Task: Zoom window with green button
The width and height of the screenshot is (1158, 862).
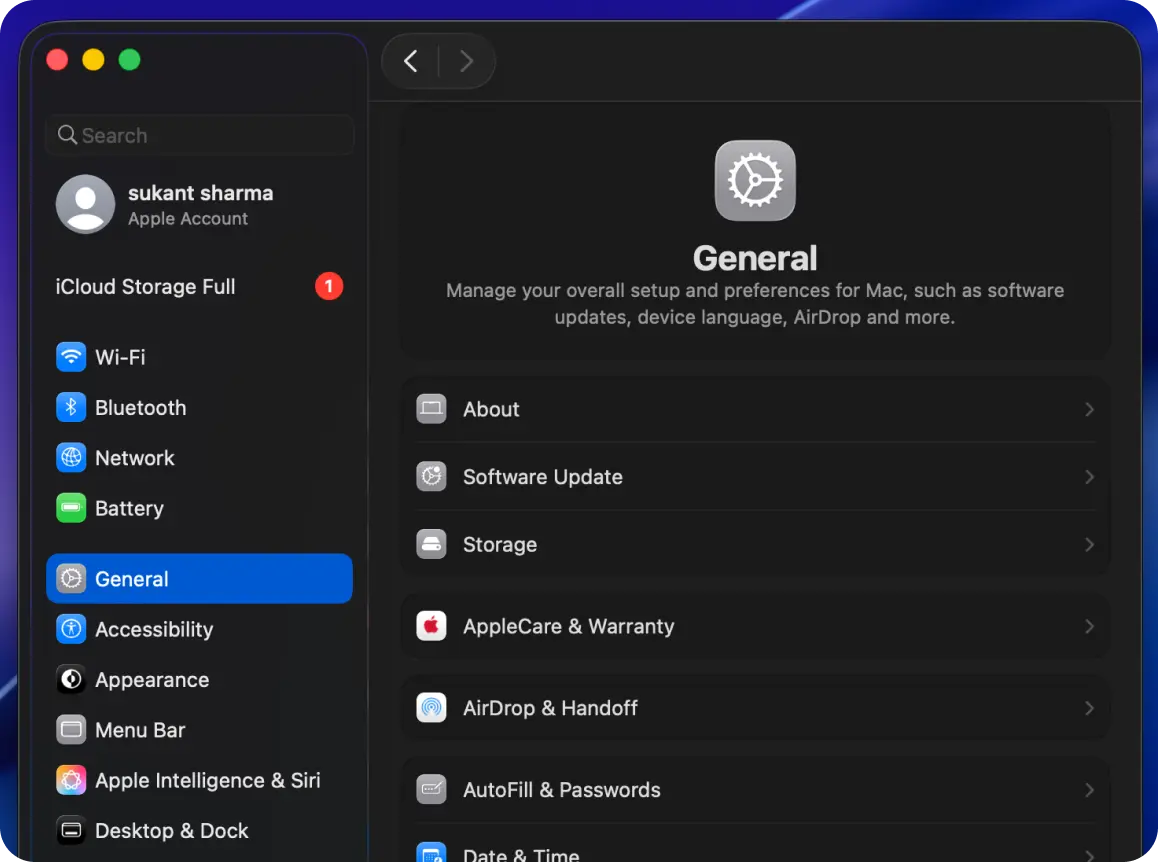Action: pos(129,59)
